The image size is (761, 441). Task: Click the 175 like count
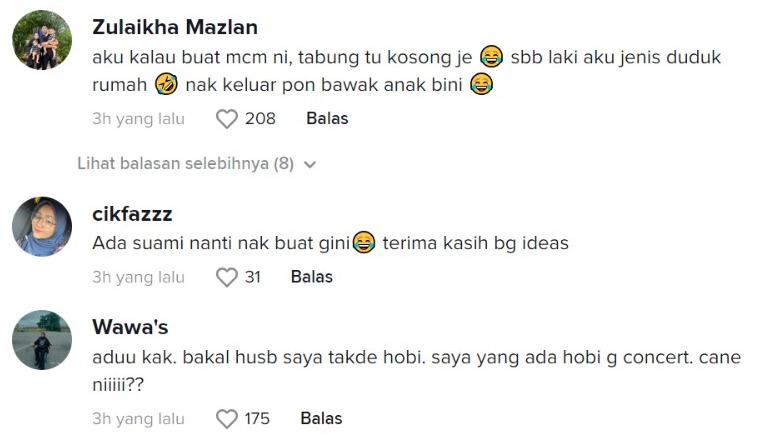tap(257, 419)
